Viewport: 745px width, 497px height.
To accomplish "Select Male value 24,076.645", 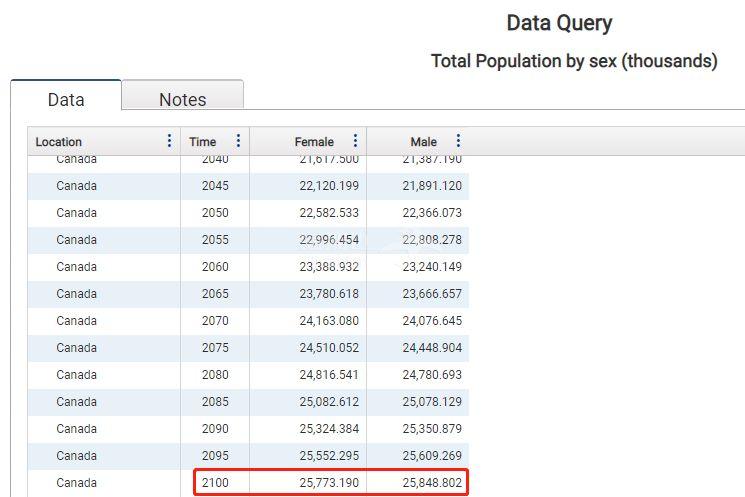I will pyautogui.click(x=432, y=321).
